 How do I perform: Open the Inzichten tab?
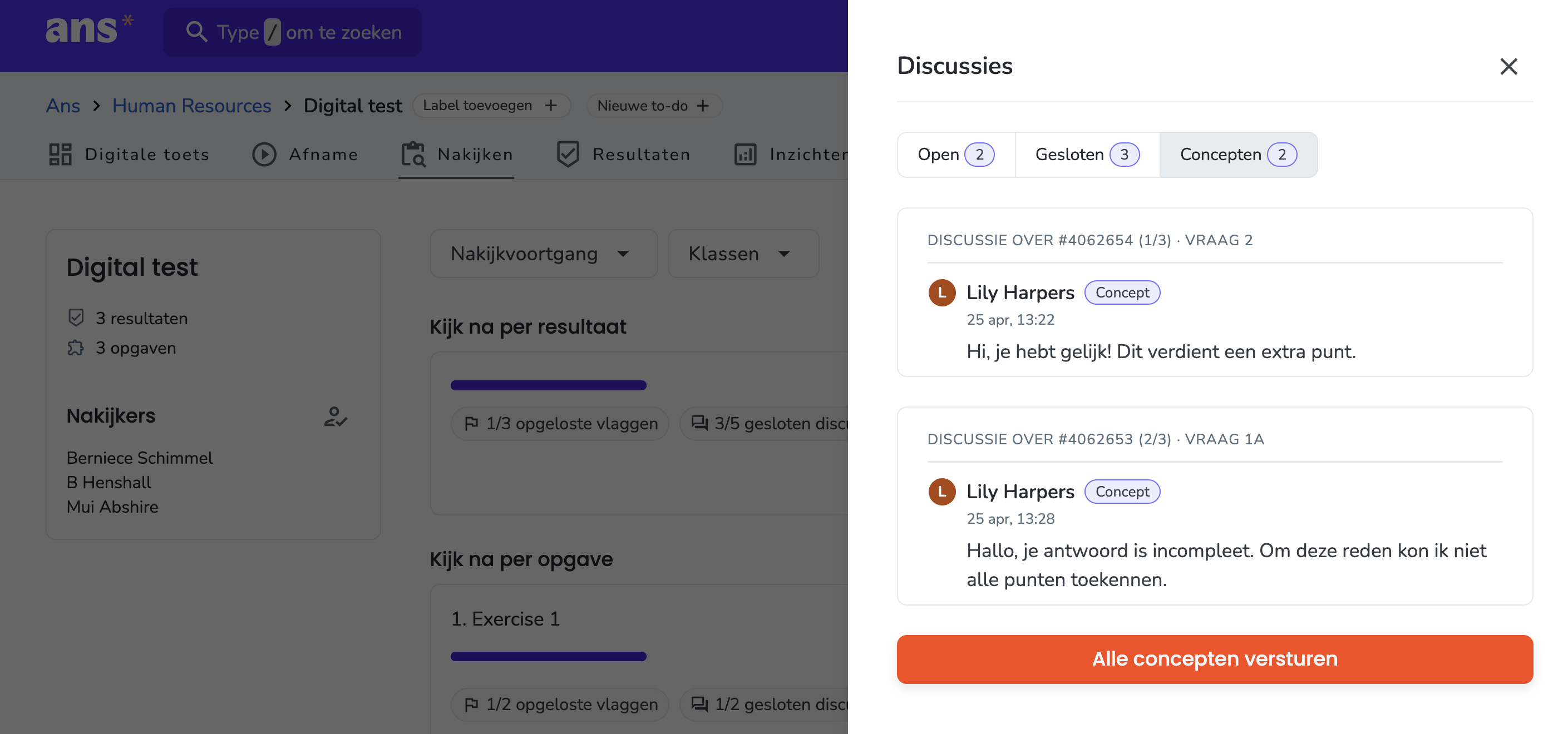[790, 155]
